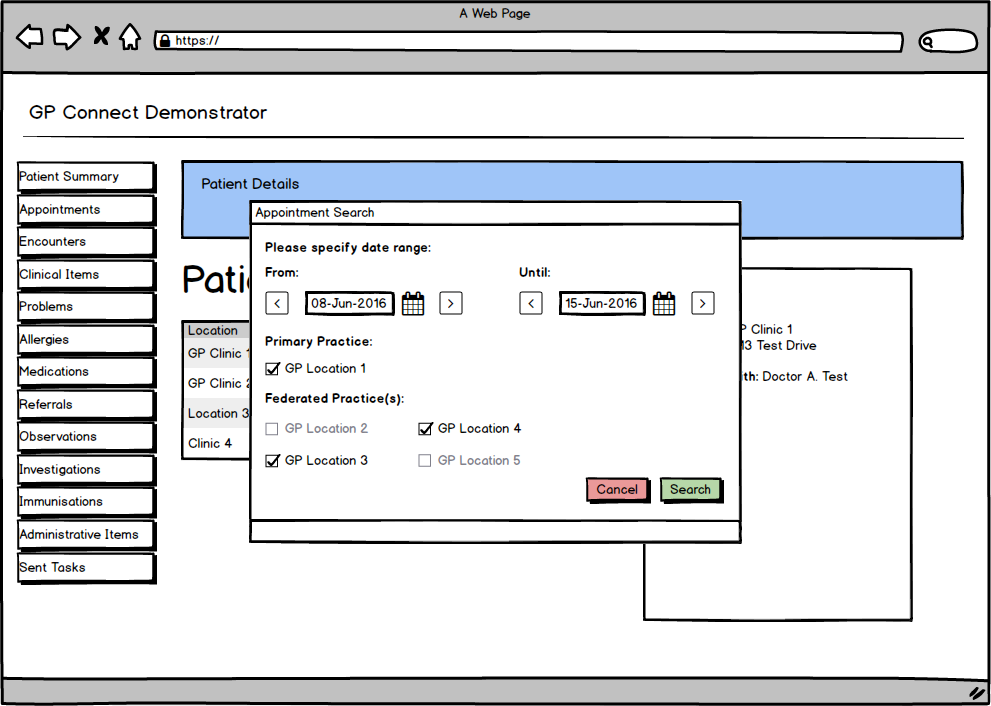The width and height of the screenshot is (991, 706).
Task: Open the From date calendar picker
Action: tap(413, 304)
